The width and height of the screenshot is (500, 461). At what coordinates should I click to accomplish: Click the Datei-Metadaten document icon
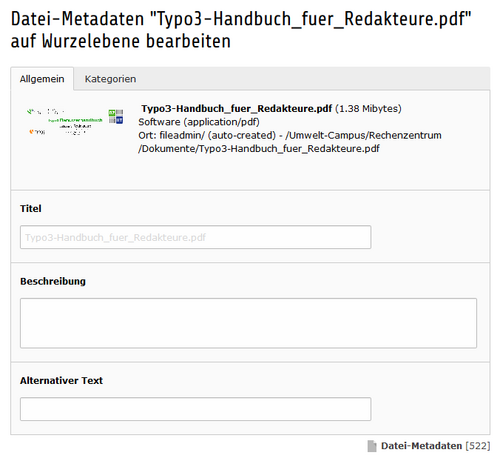coord(372,446)
